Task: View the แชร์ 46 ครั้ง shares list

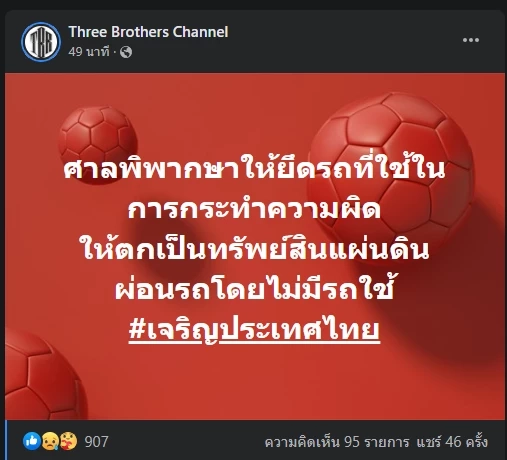Action: point(452,442)
